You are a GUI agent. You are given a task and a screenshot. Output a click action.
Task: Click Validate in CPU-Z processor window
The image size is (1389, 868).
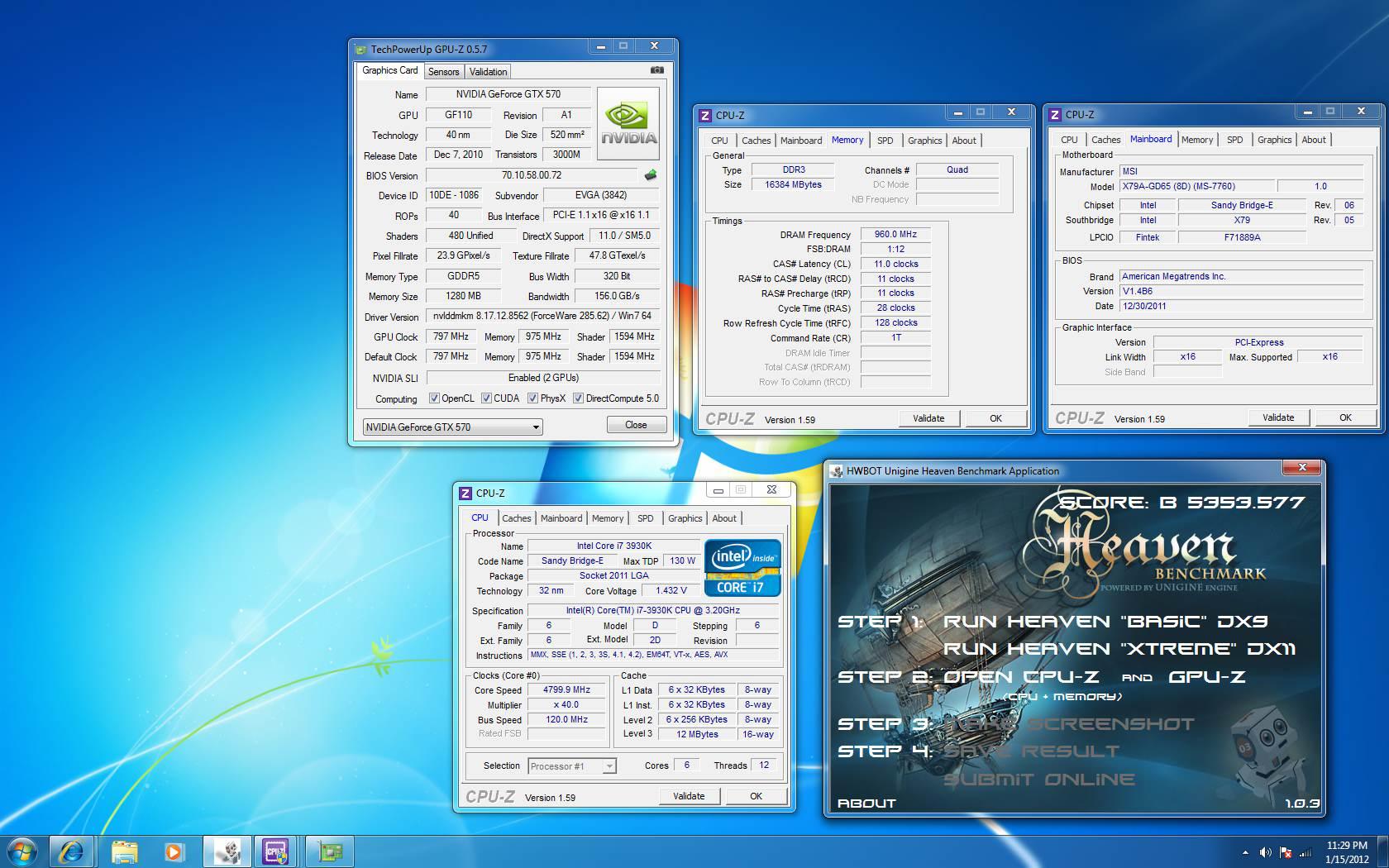[689, 796]
